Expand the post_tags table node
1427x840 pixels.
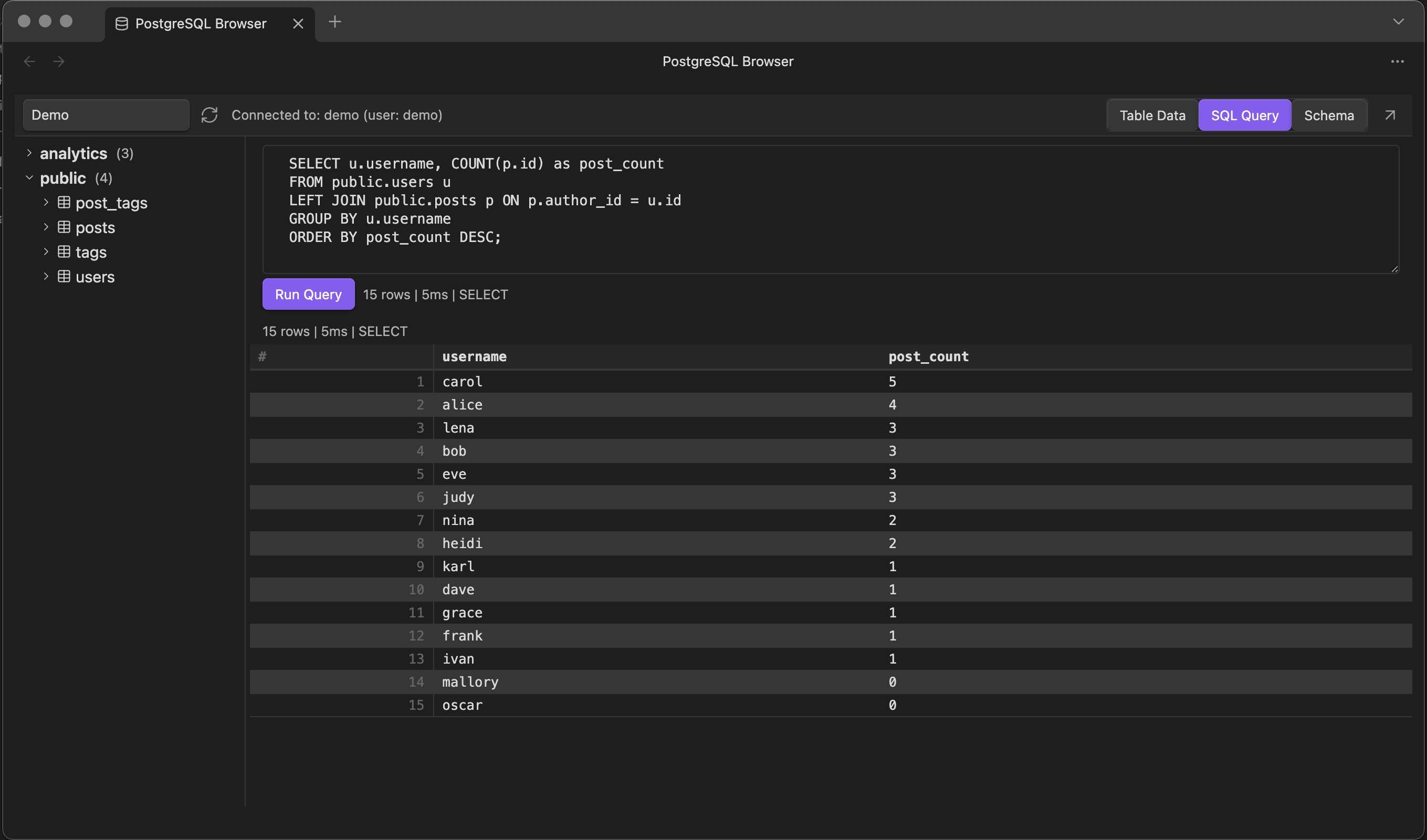pyautogui.click(x=46, y=202)
